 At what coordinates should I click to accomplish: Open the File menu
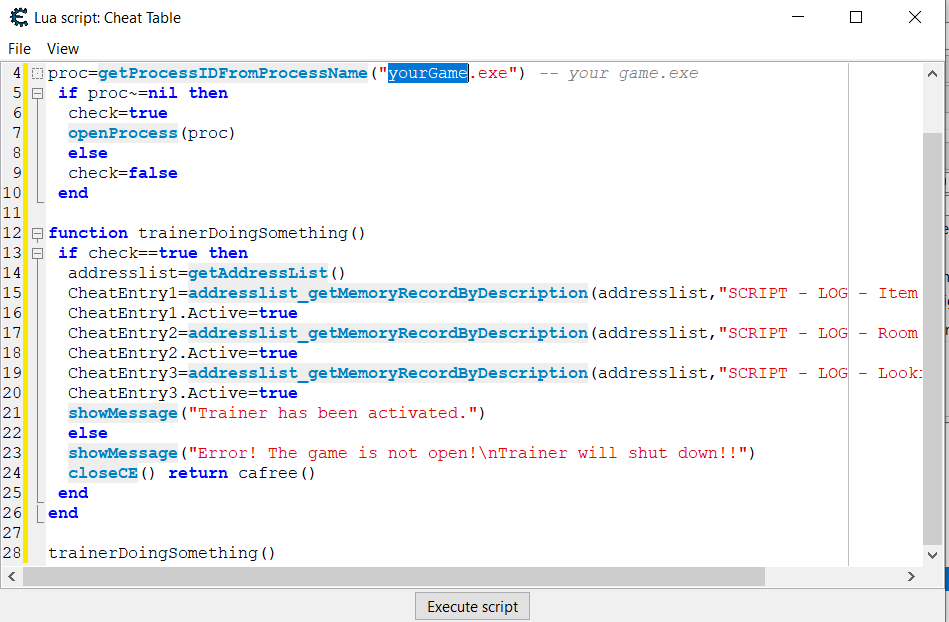click(x=19, y=48)
